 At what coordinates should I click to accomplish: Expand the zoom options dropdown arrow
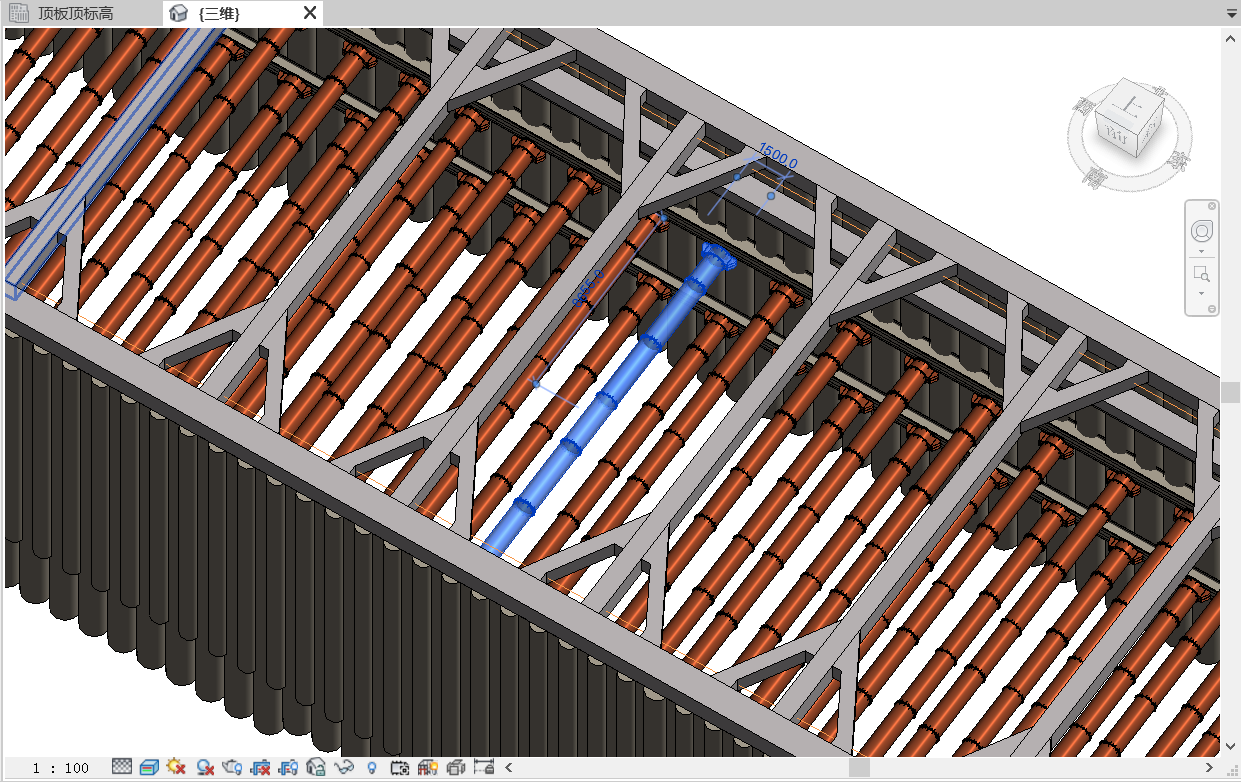pos(1202,293)
